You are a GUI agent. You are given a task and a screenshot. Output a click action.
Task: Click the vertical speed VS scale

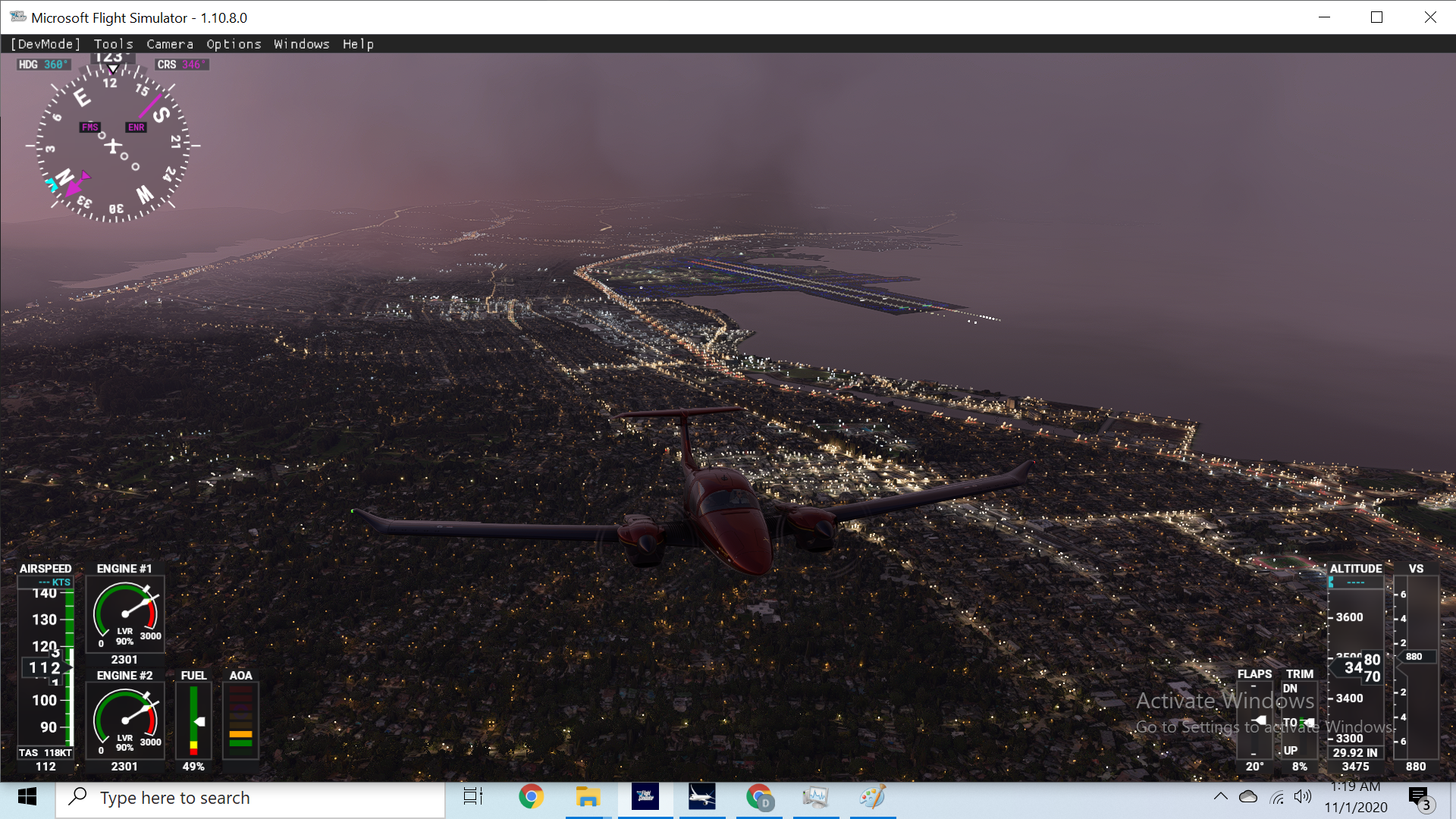[x=1416, y=667]
